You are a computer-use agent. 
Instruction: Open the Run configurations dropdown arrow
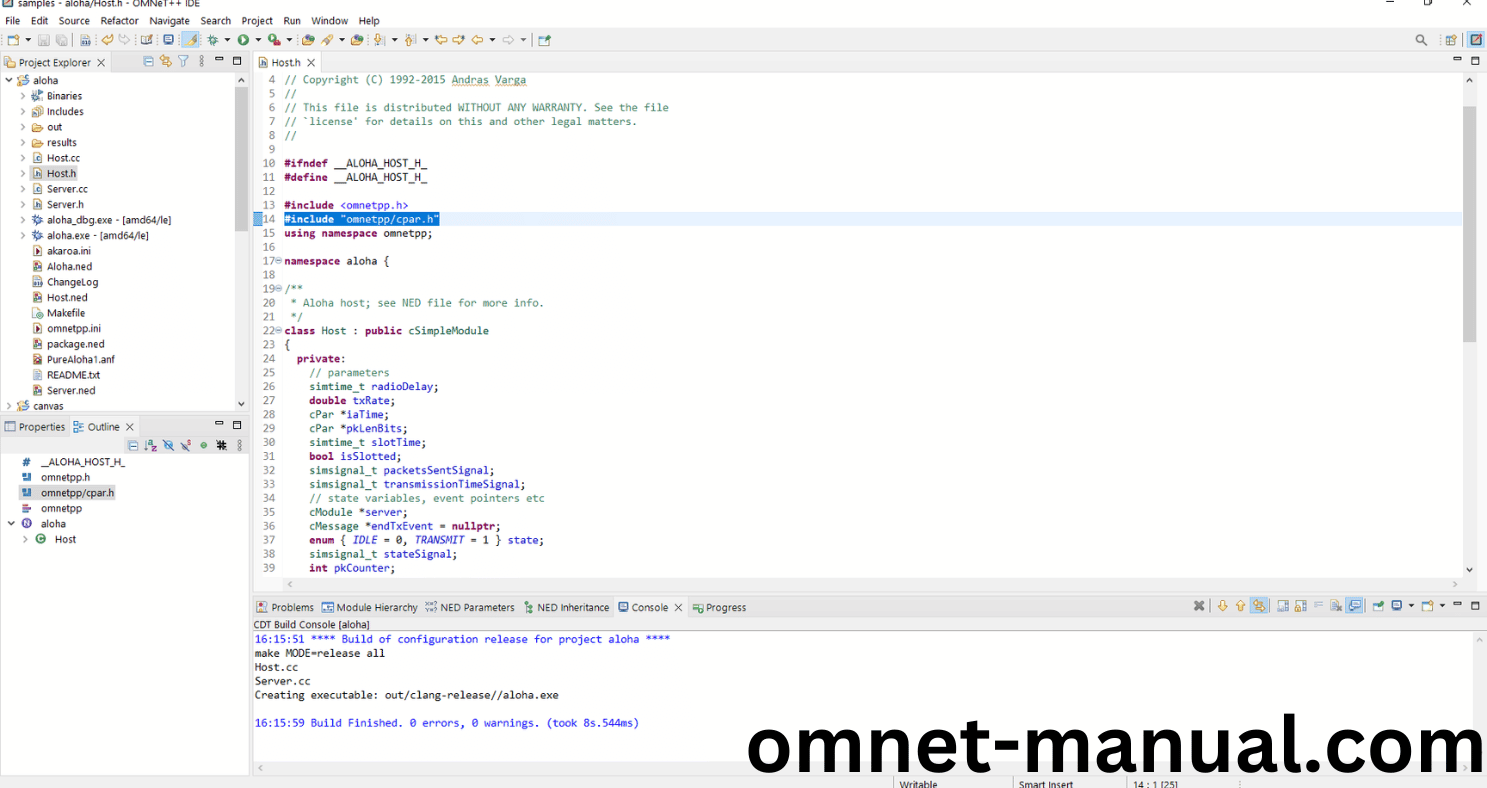257,40
